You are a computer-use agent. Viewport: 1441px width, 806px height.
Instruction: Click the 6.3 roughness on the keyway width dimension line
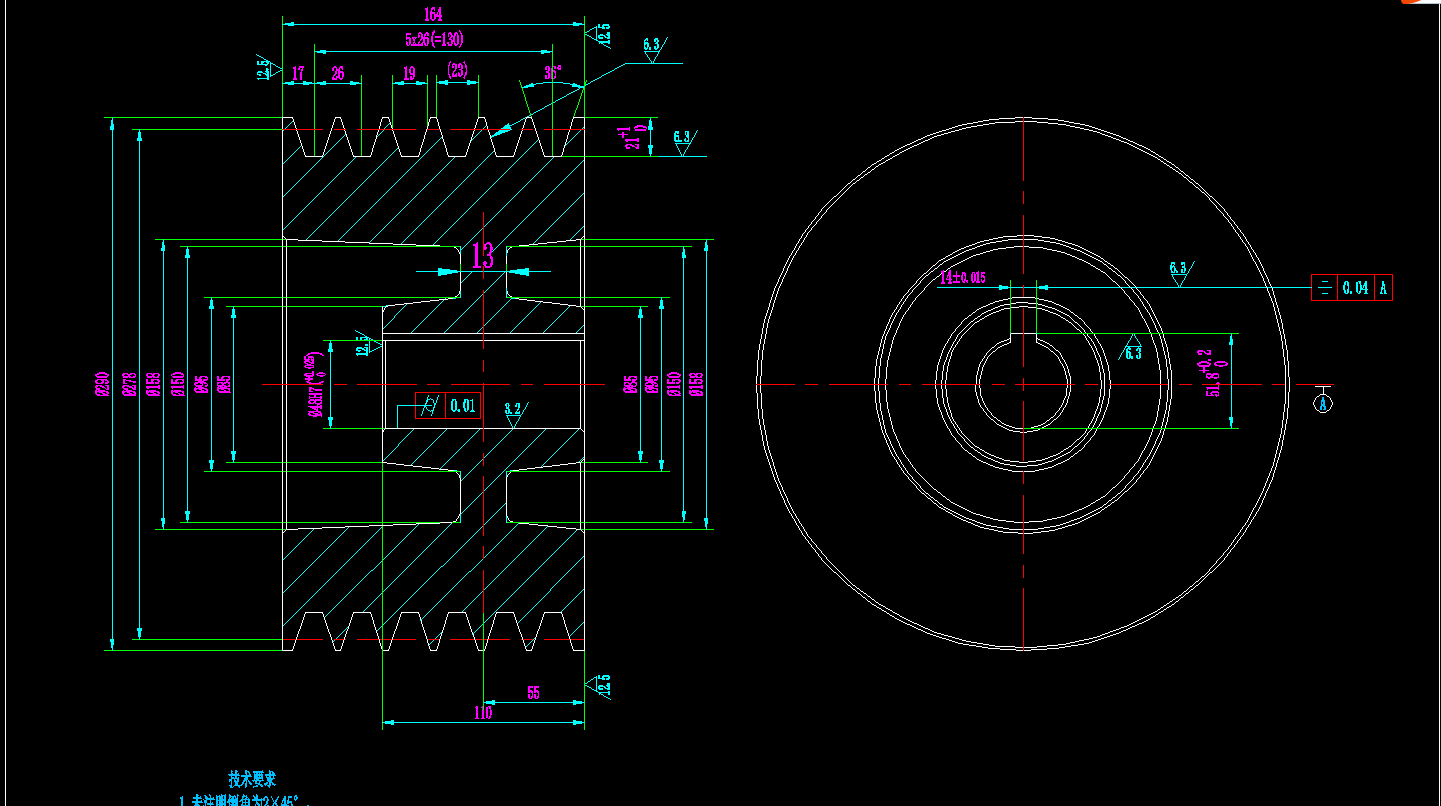pyautogui.click(x=1180, y=273)
